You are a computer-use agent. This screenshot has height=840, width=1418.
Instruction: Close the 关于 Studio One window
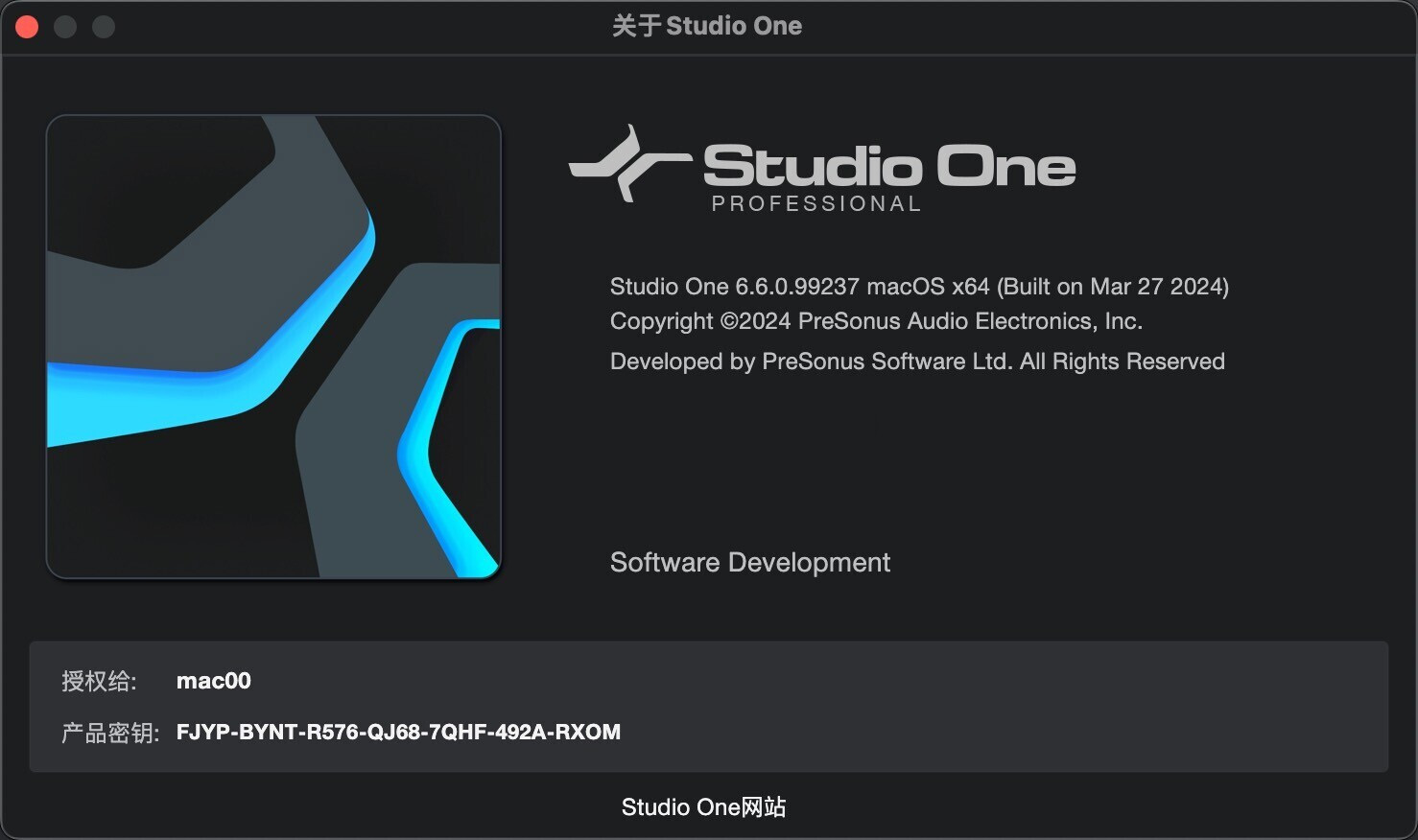[27, 27]
